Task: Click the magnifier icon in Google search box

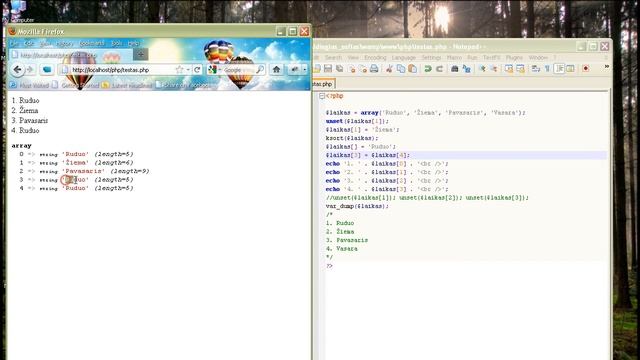Action: 260,70
